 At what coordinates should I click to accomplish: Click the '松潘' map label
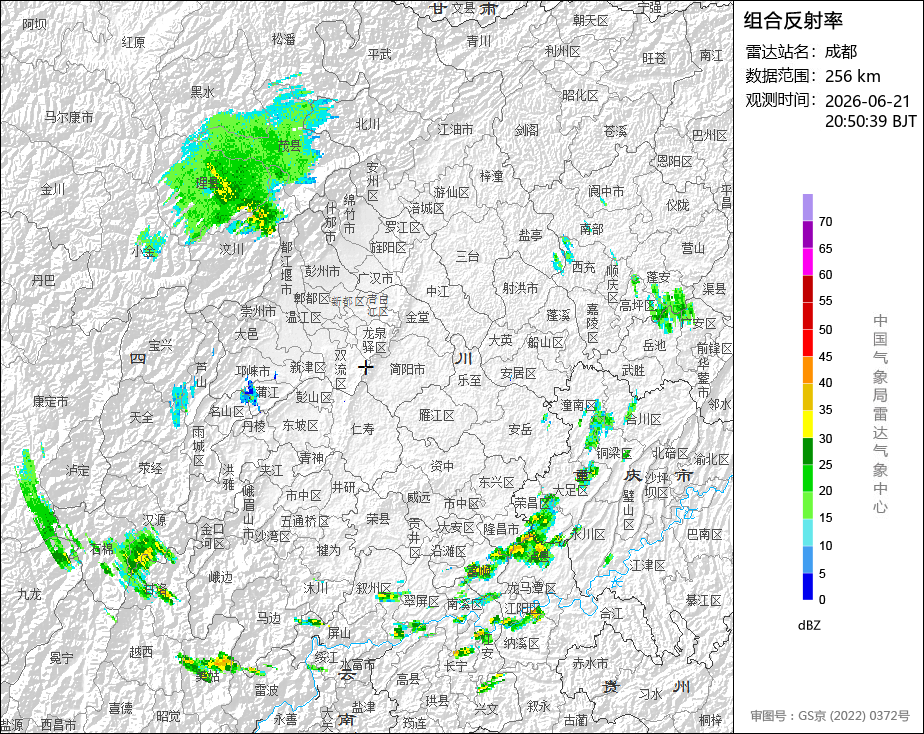(x=283, y=39)
